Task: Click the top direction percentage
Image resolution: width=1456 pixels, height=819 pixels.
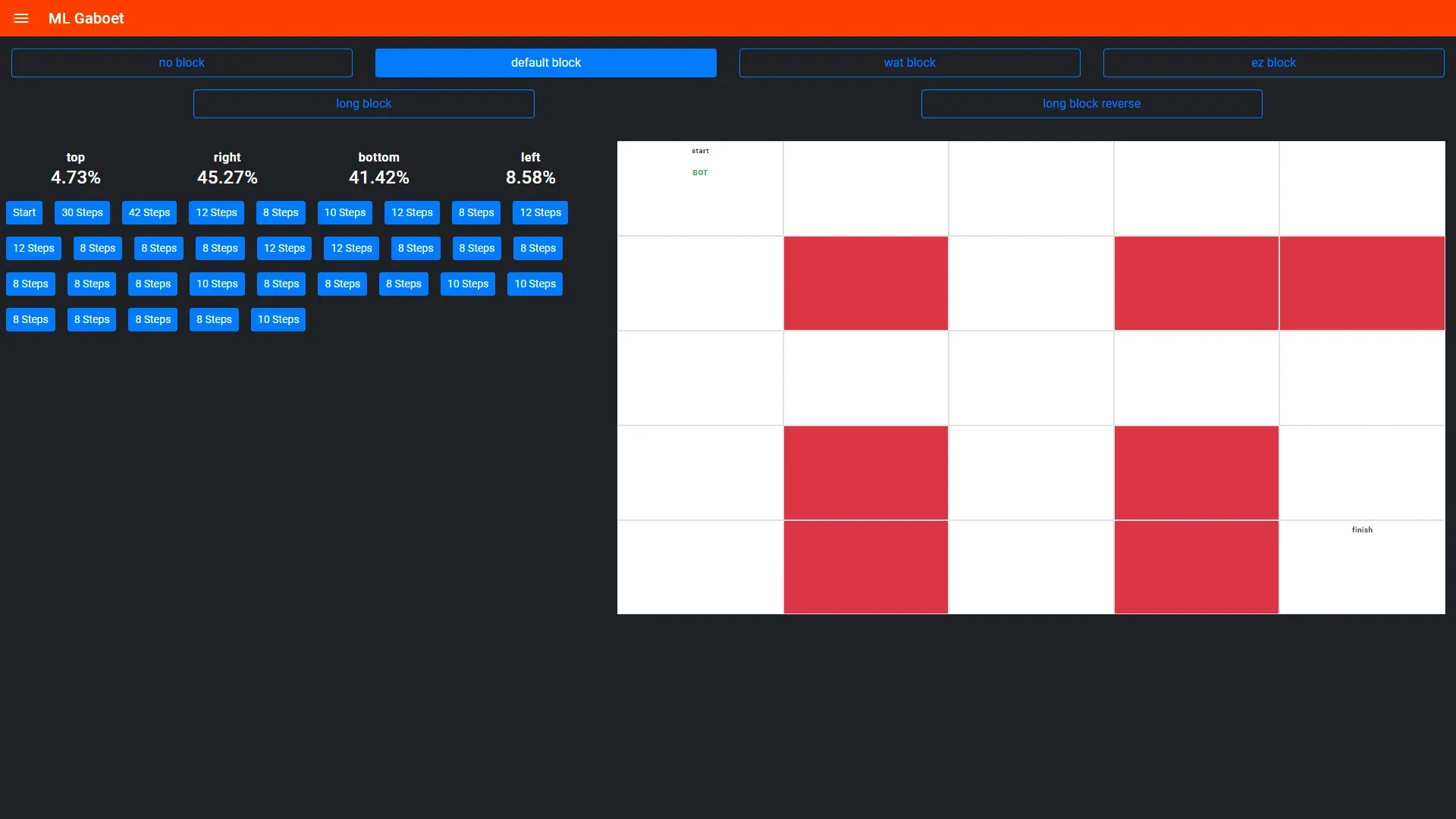Action: [x=75, y=177]
